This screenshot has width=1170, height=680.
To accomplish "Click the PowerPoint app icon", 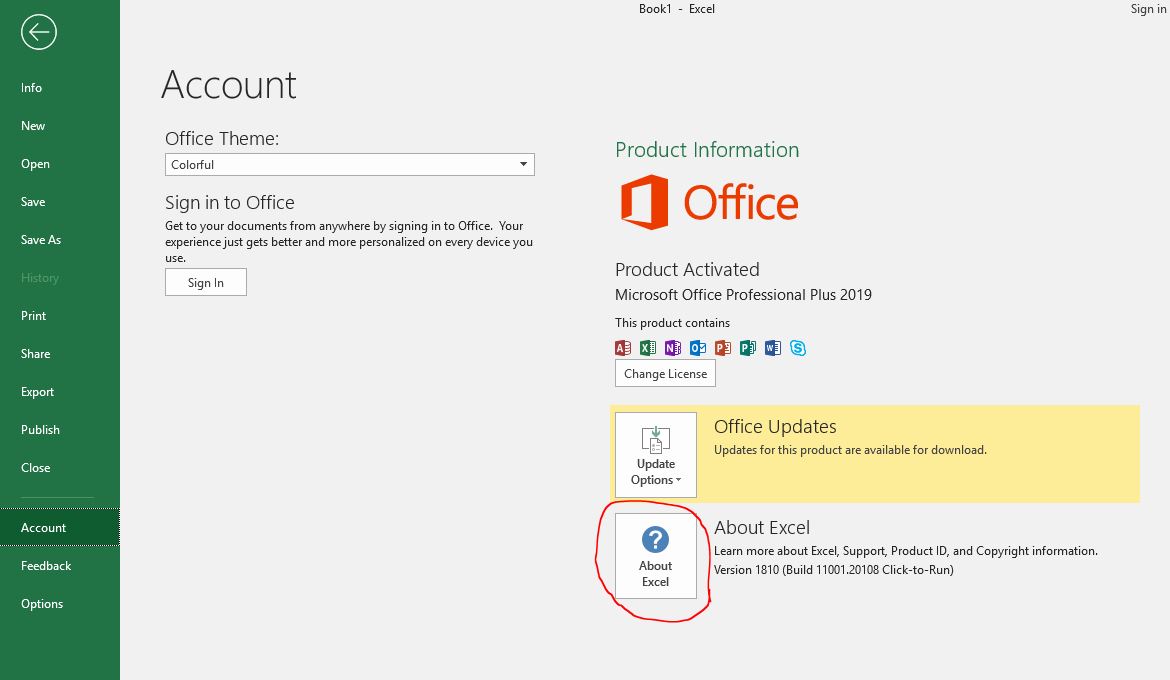I will point(722,348).
